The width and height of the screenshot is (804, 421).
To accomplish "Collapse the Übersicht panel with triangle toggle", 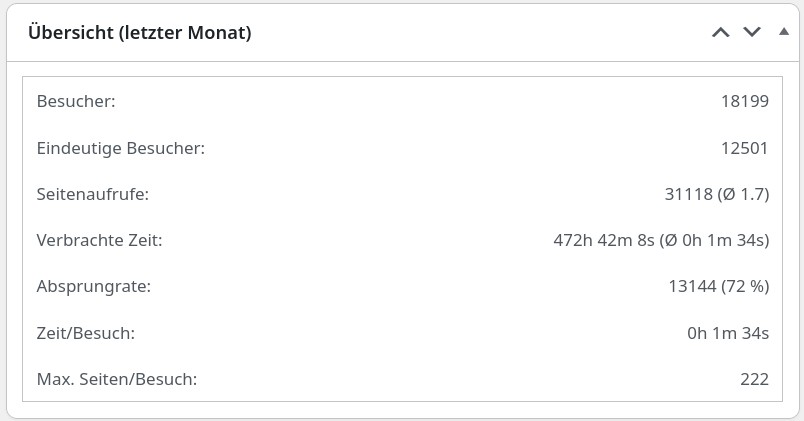I will point(783,32).
